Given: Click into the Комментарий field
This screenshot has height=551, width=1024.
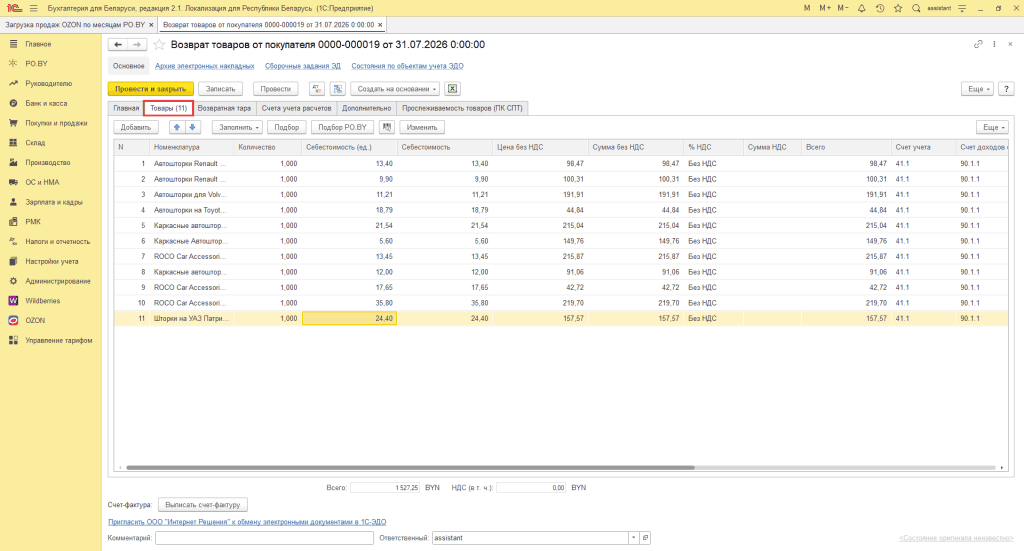Looking at the screenshot, I should point(264,538).
